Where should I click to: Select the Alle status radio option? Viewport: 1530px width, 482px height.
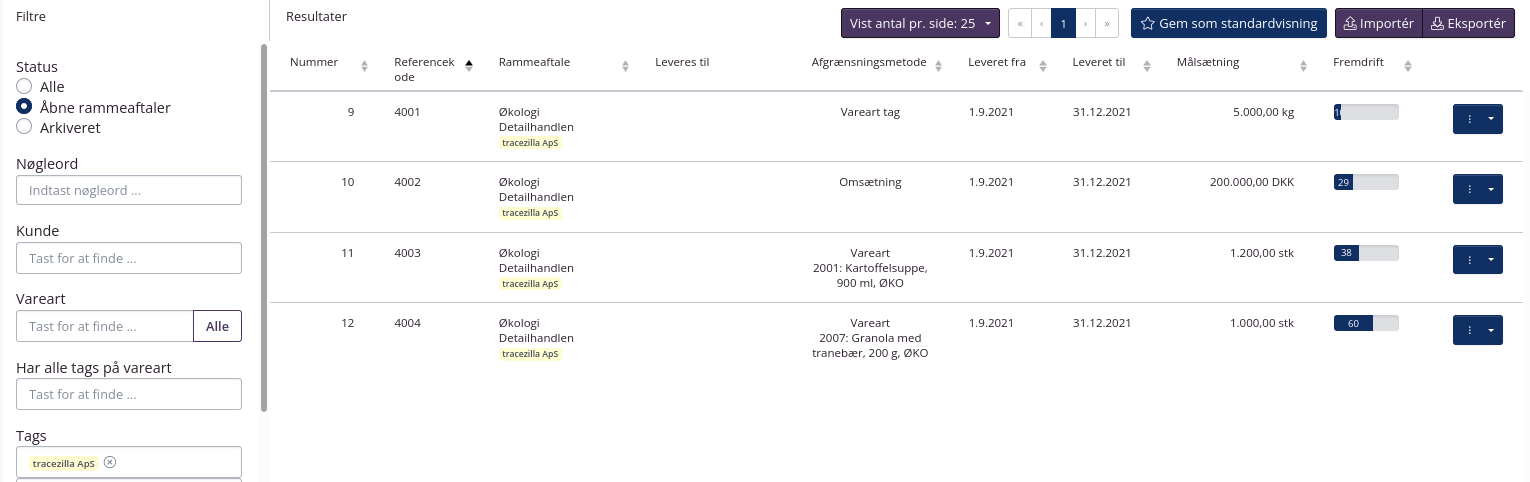point(25,87)
